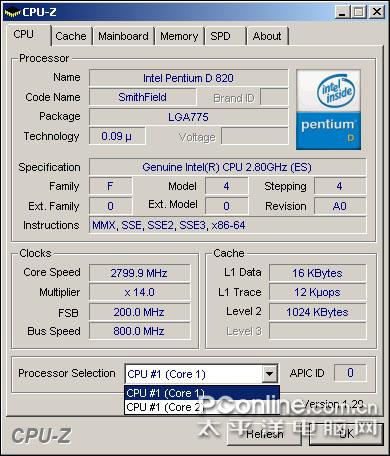
Task: Click the CPU-Z title bar app icon
Action: [12, 13]
